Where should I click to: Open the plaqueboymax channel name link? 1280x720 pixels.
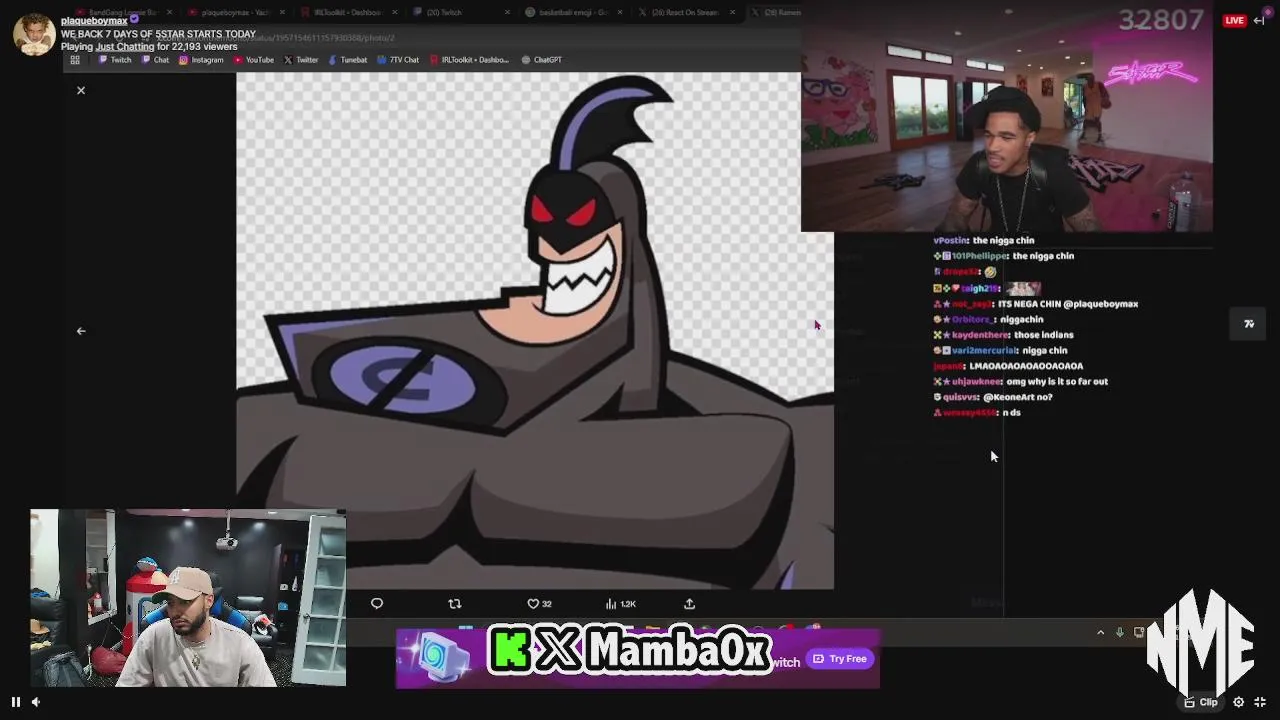point(94,21)
